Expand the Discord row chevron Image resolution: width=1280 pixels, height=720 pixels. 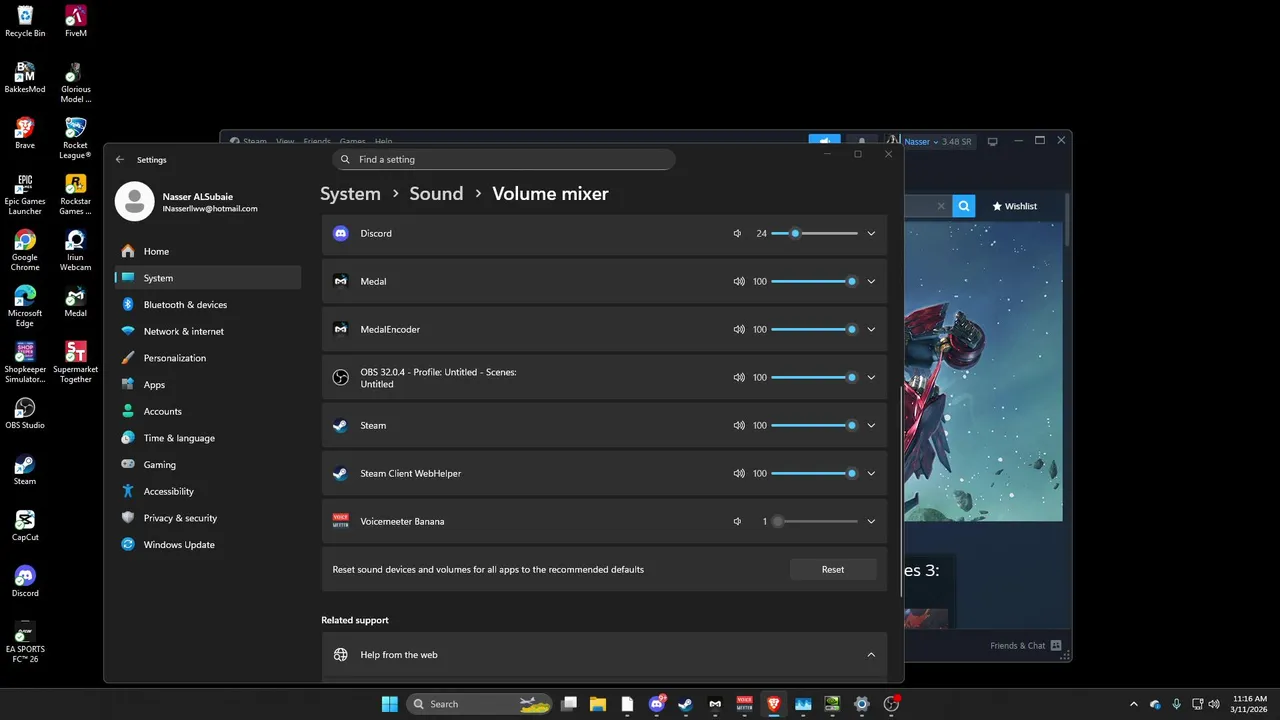coord(871,233)
